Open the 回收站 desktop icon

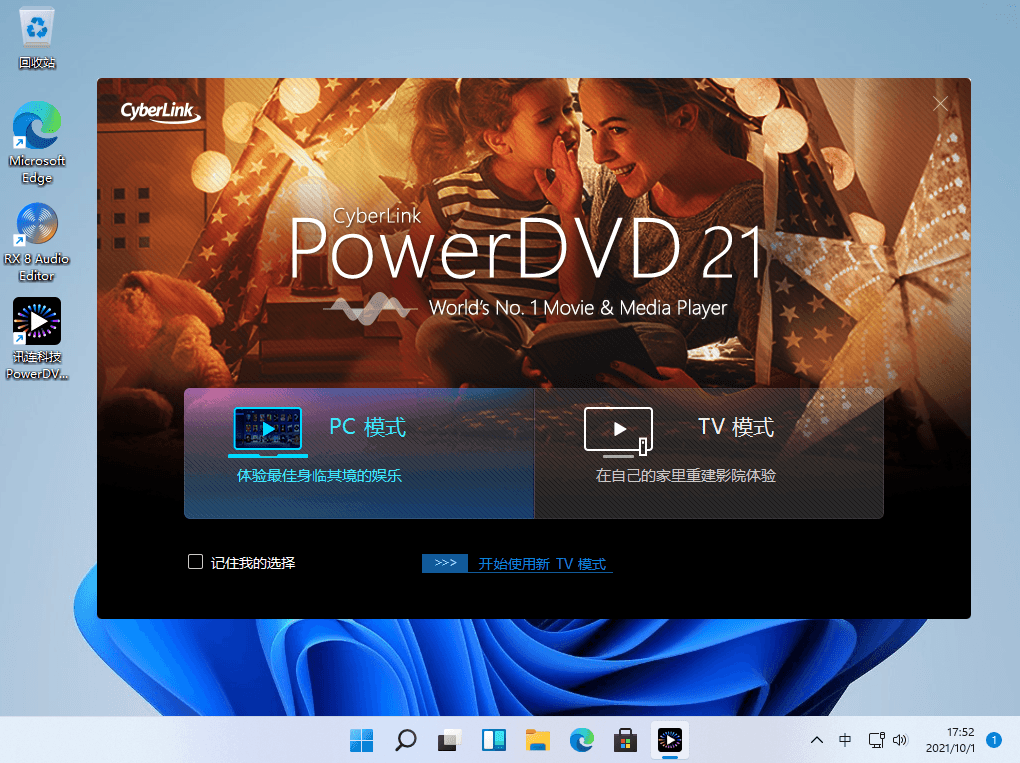pyautogui.click(x=37, y=38)
